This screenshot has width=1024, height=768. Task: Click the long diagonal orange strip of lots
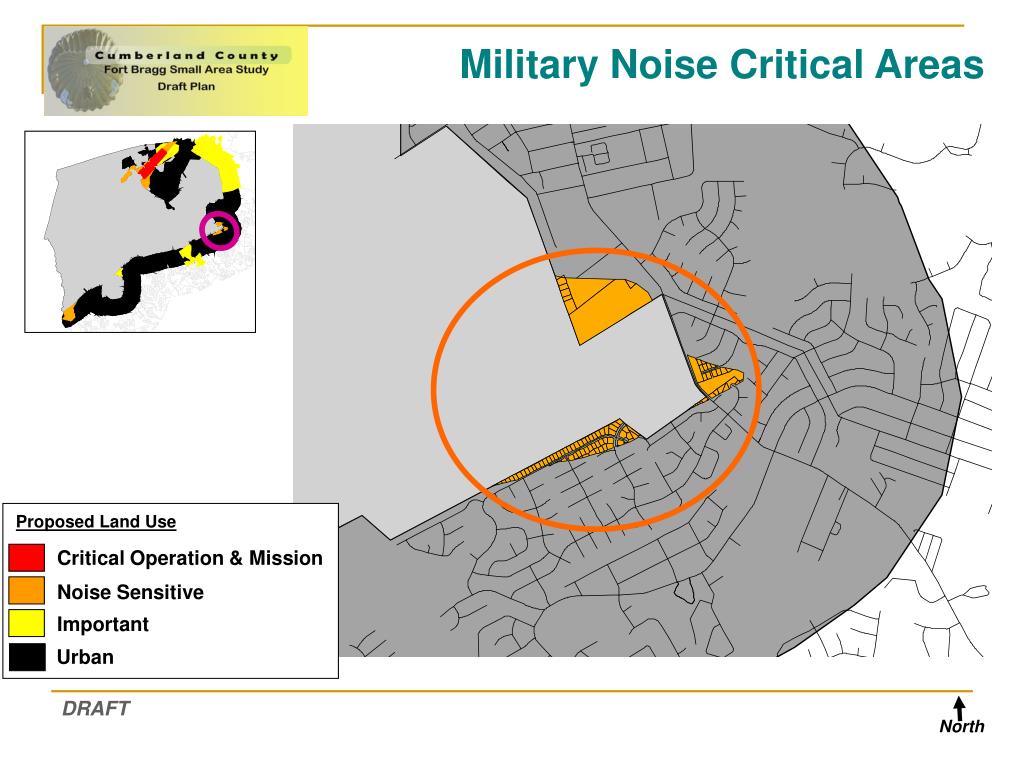click(x=571, y=452)
